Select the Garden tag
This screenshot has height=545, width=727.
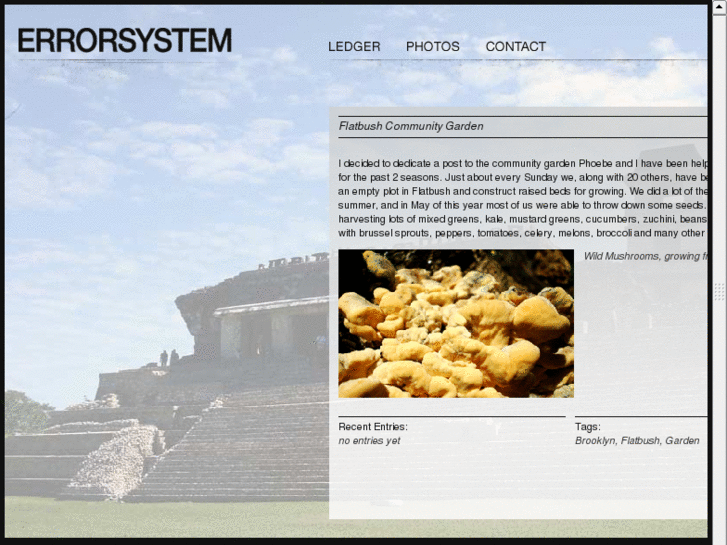(x=682, y=441)
